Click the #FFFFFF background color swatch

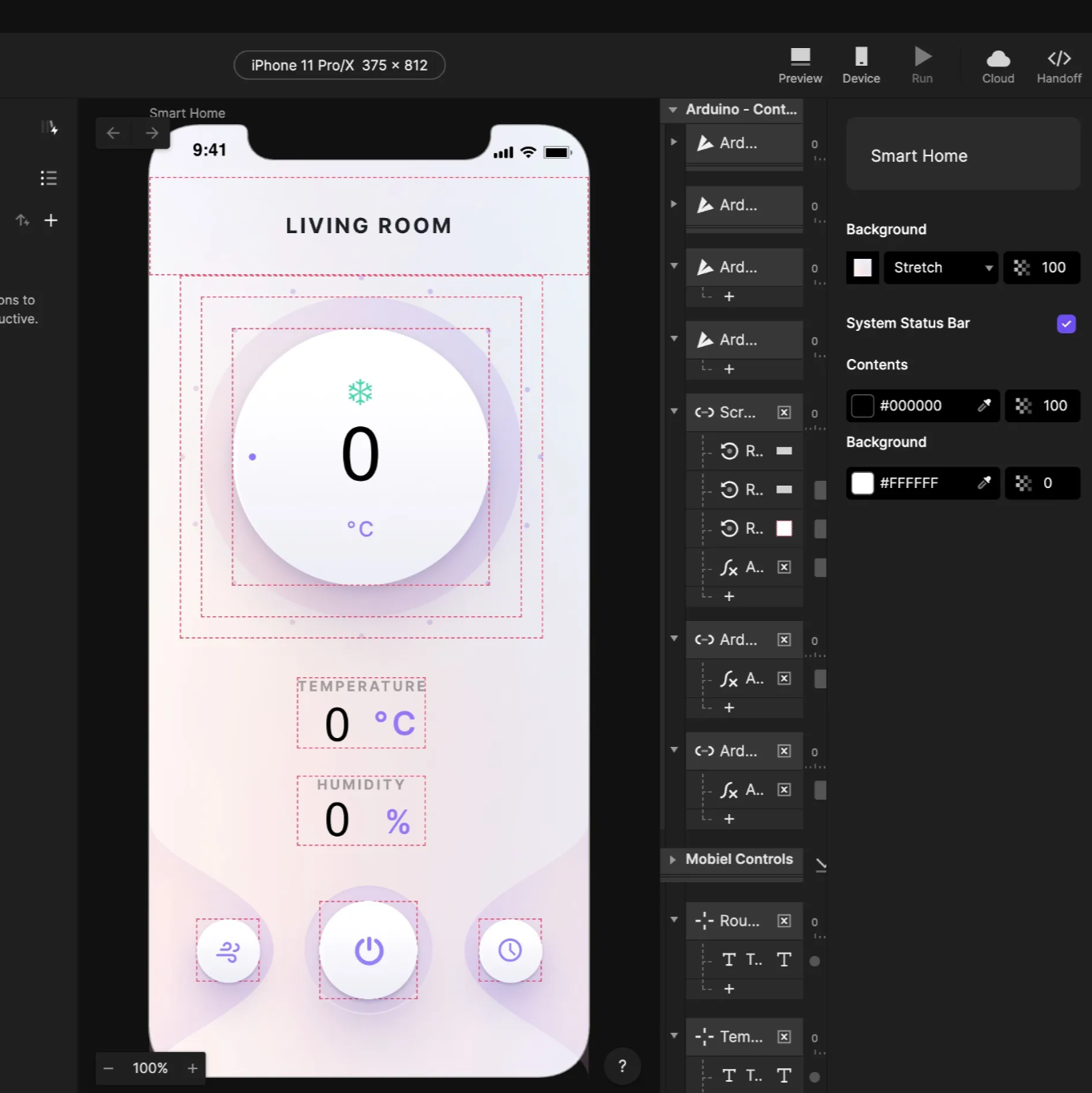pos(862,482)
